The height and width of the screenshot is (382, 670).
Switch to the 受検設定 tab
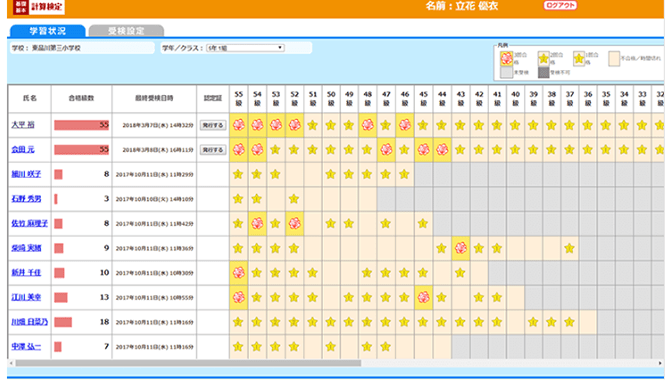point(126,31)
